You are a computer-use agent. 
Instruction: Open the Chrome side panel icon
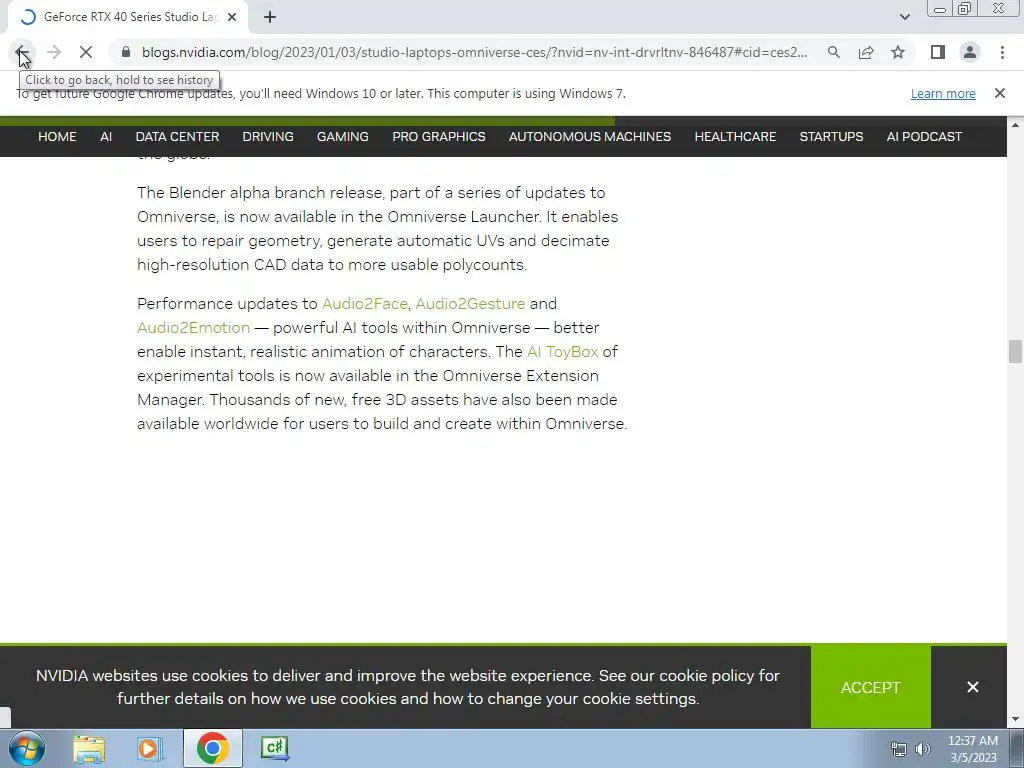pyautogui.click(x=938, y=52)
